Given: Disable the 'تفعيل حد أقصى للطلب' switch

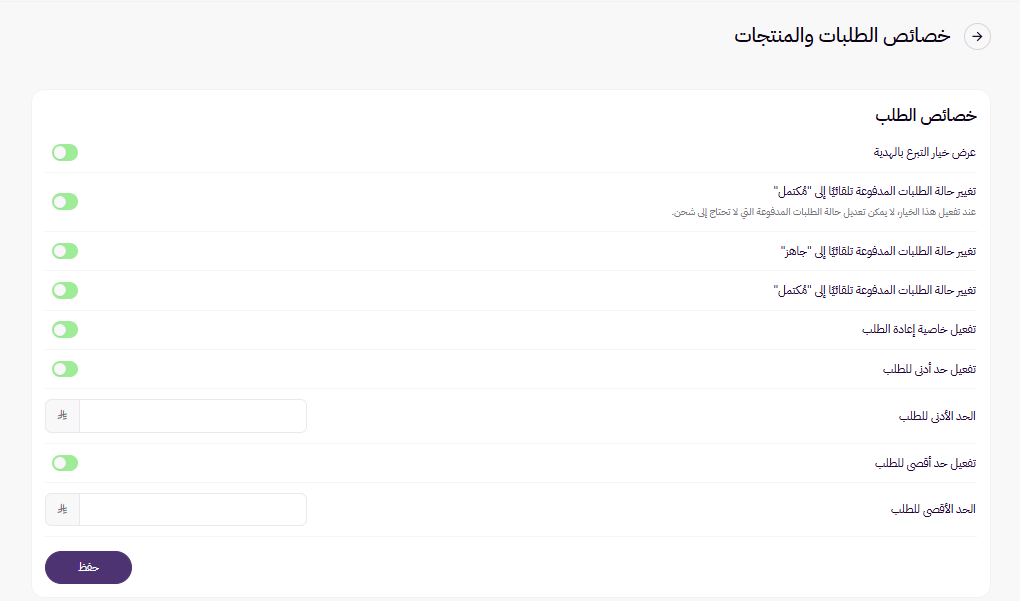Looking at the screenshot, I should 64,463.
